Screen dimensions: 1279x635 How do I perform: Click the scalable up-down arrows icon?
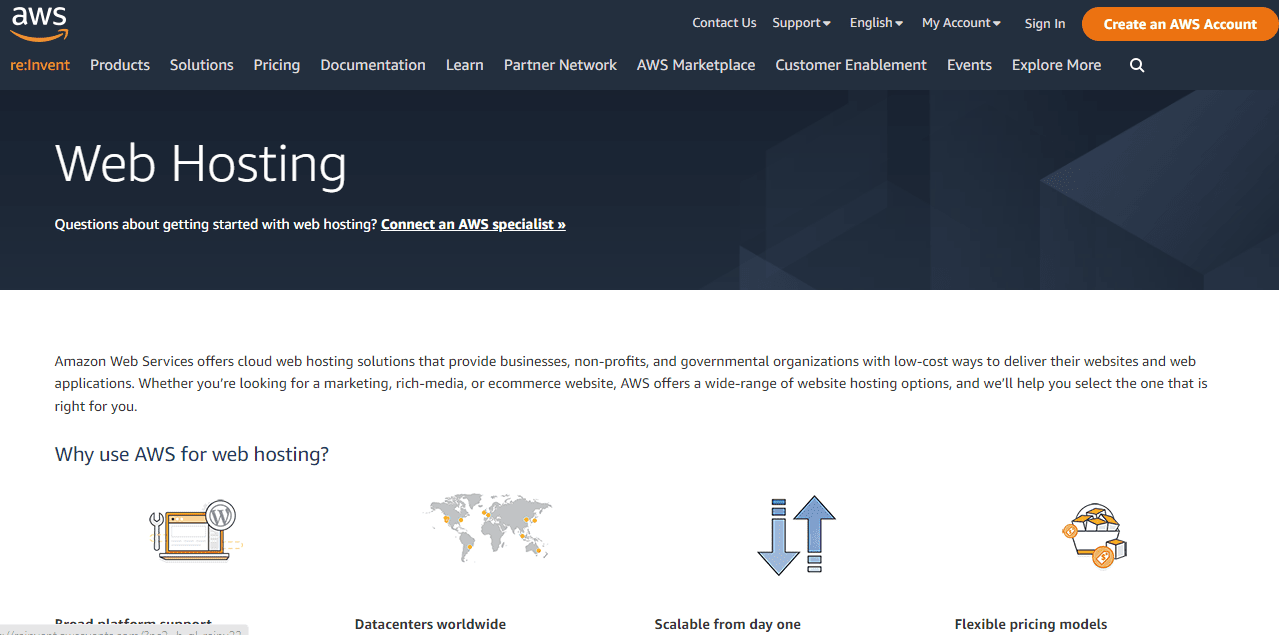click(x=796, y=534)
